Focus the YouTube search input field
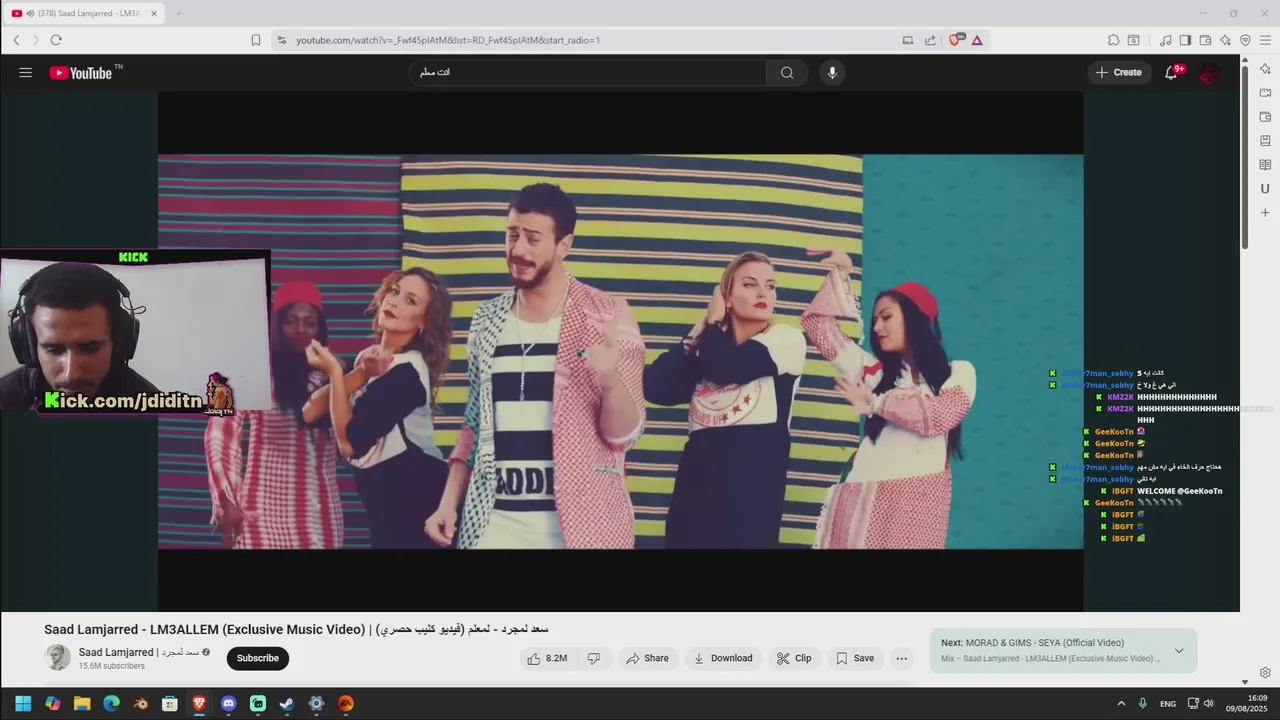Screen dimensions: 1280x720 pos(587,72)
